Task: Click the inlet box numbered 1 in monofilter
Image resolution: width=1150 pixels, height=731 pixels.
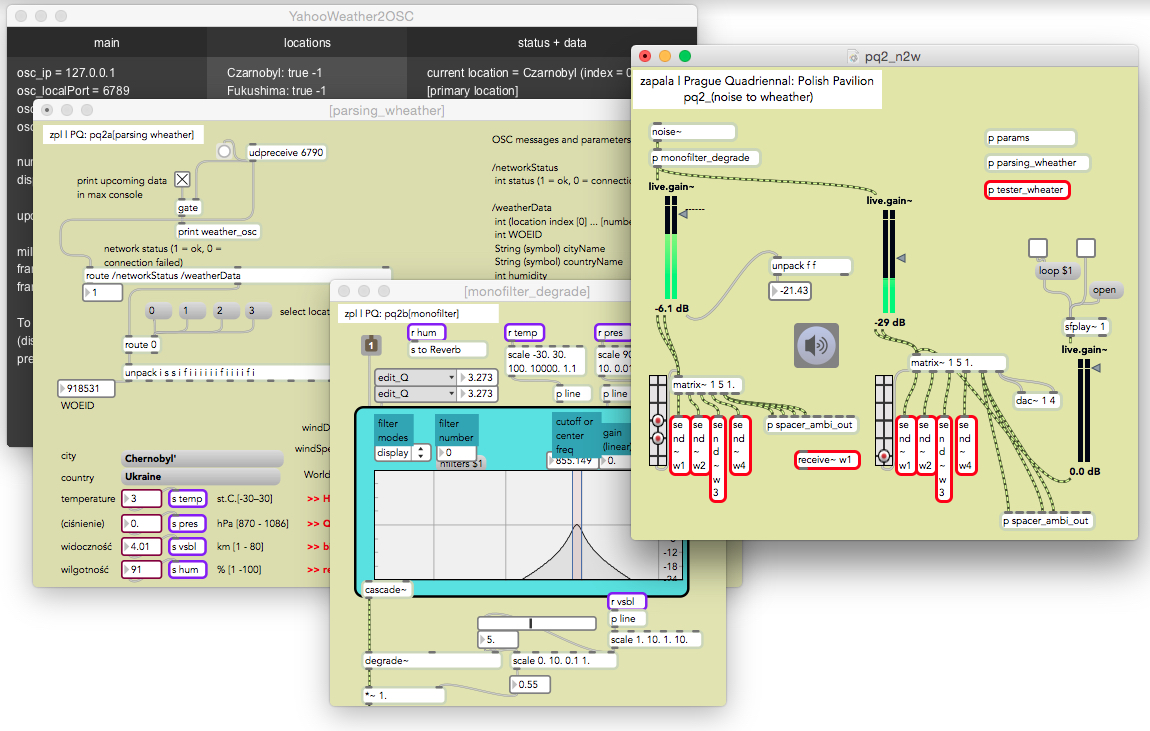Action: (371, 345)
